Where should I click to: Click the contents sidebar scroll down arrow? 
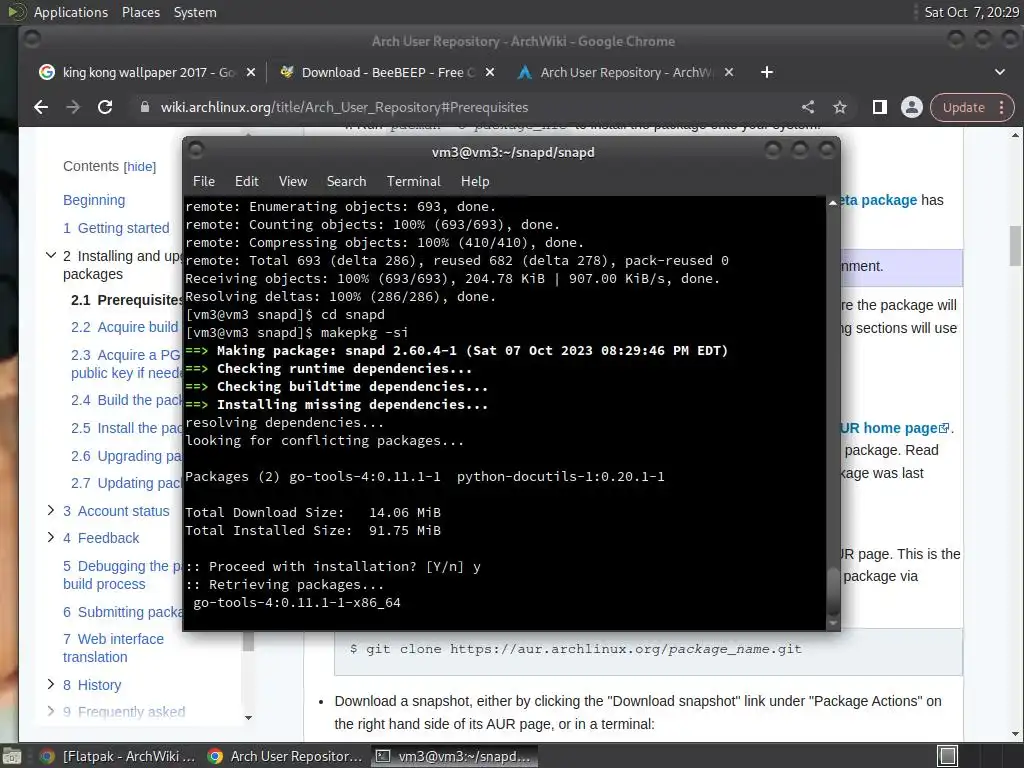coord(248,718)
